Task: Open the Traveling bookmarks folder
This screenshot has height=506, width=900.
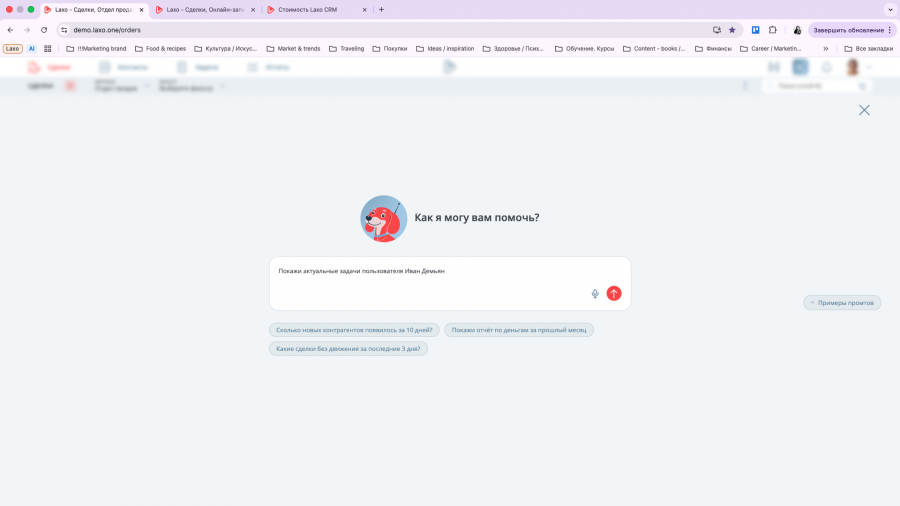Action: pyautogui.click(x=347, y=48)
